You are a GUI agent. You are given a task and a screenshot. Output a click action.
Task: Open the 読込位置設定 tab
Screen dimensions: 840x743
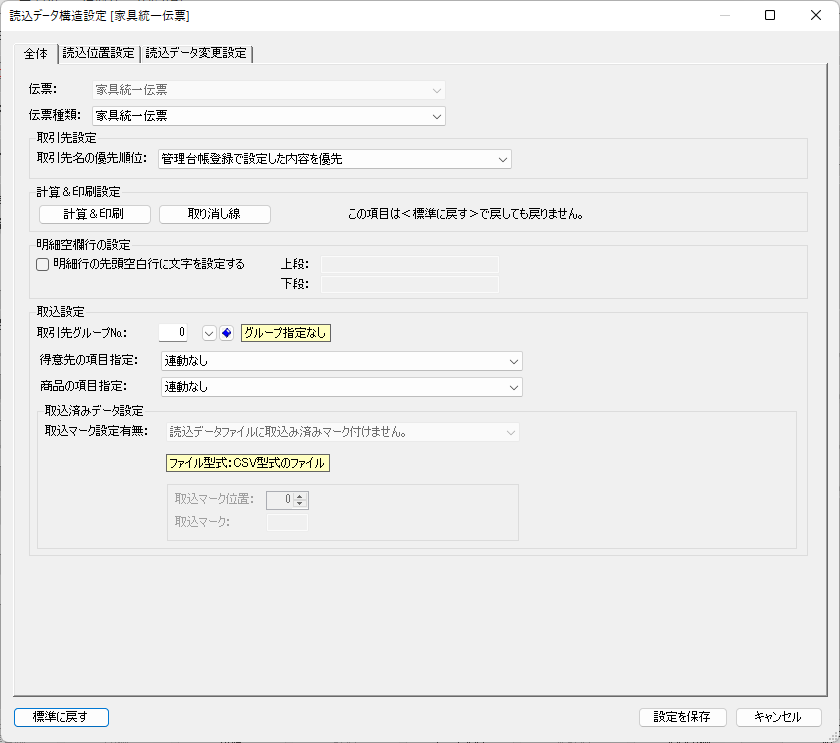tap(99, 53)
